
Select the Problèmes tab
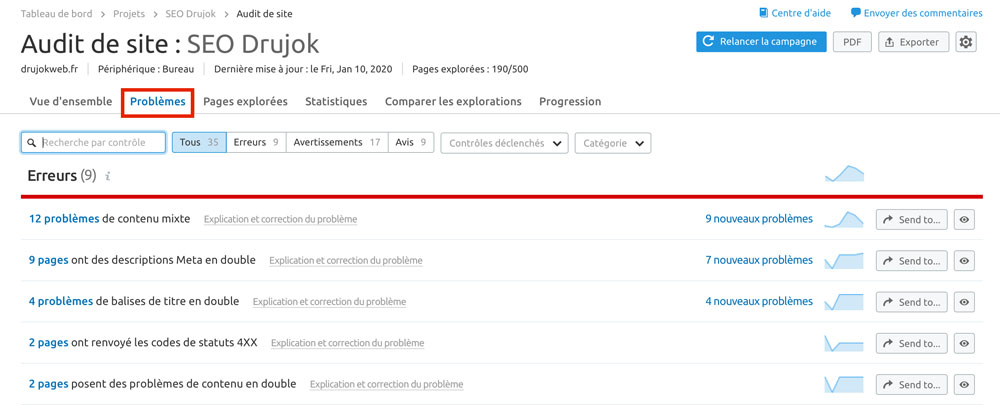[158, 101]
